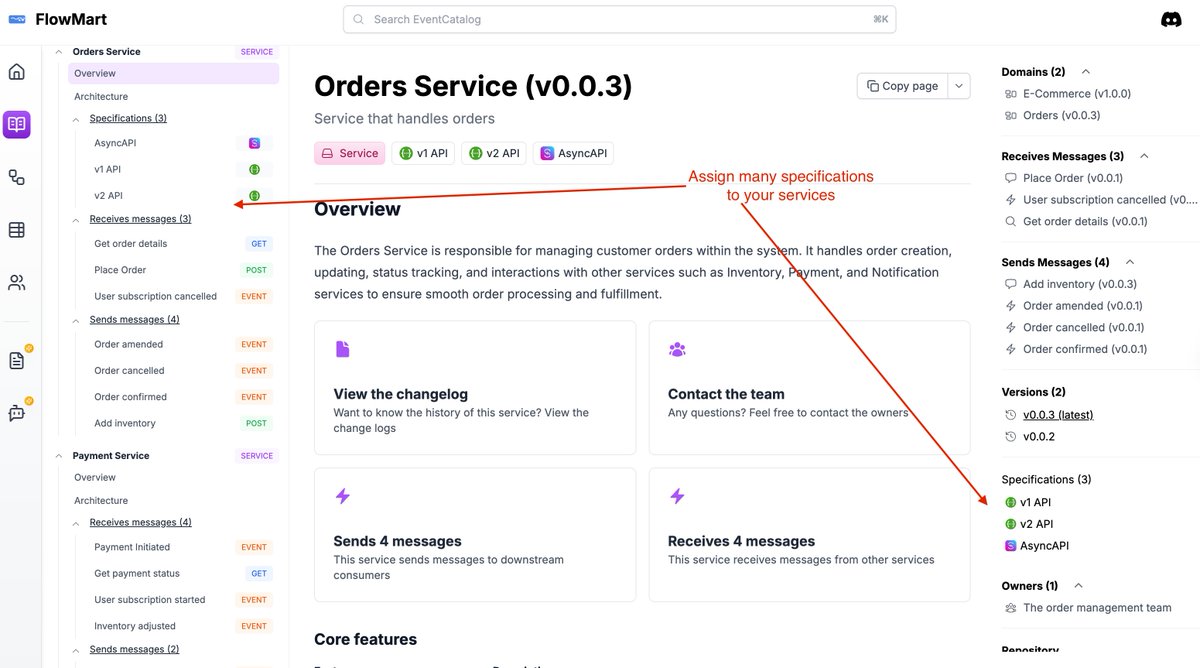Collapse the Orders Service tree node
Image resolution: width=1200 pixels, height=668 pixels.
point(59,52)
